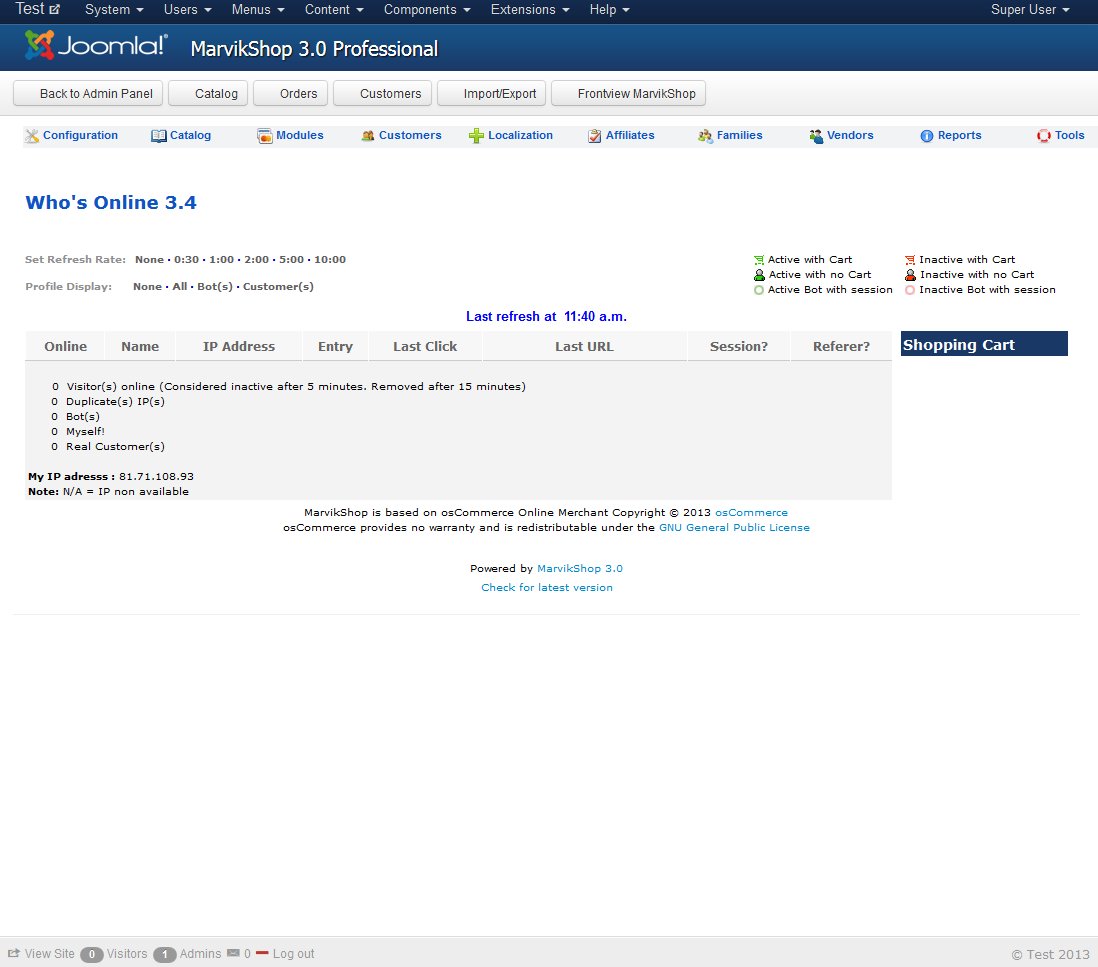Expand the Menus dropdown

258,10
